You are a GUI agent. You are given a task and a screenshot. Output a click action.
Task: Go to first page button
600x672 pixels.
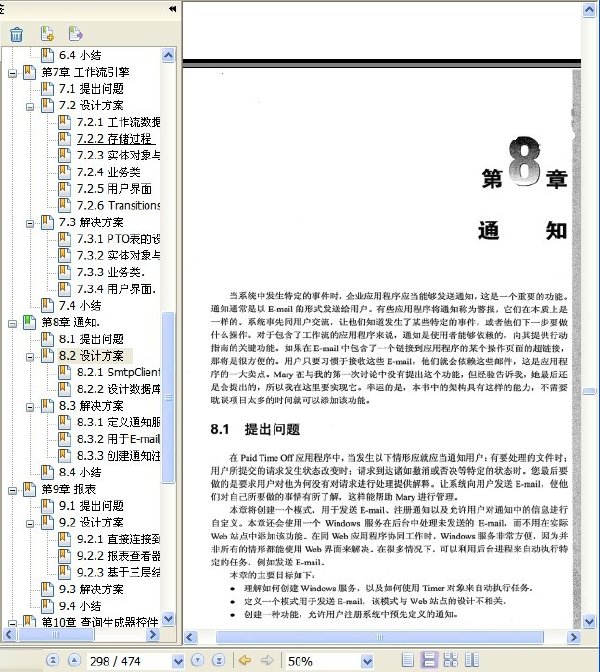pyautogui.click(x=53, y=660)
